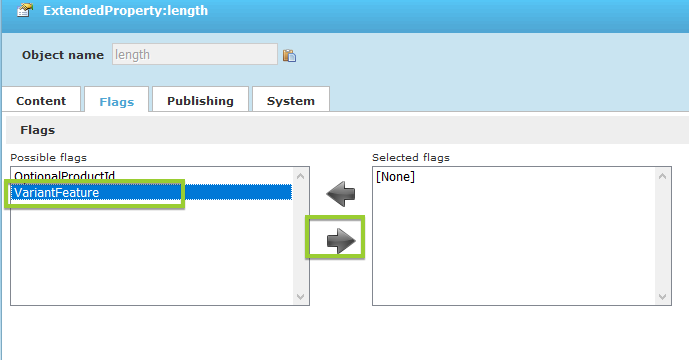
Task: Click the left arrow to remove flag
Action: (x=341, y=193)
